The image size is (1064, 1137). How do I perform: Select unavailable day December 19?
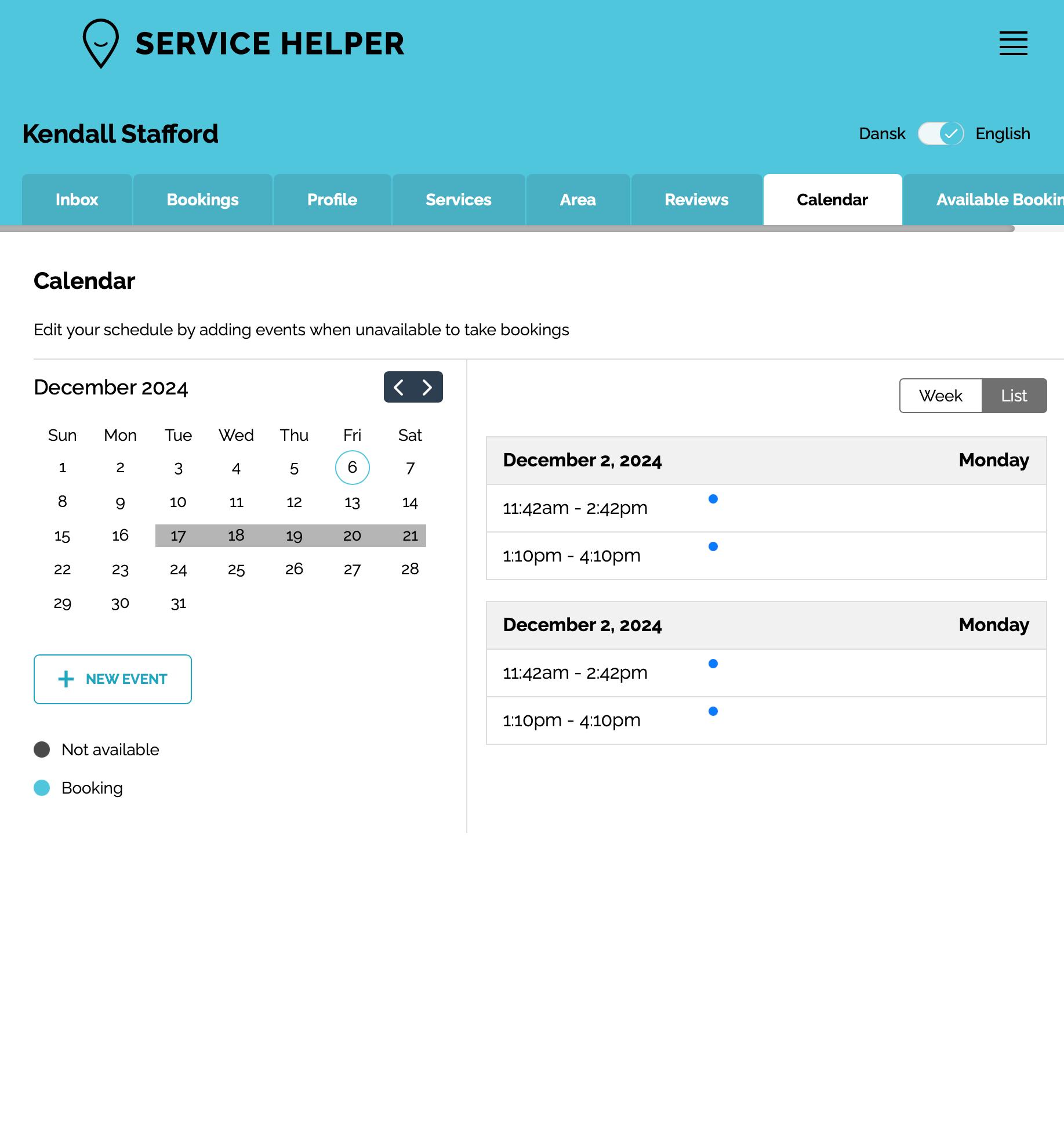pyautogui.click(x=295, y=535)
